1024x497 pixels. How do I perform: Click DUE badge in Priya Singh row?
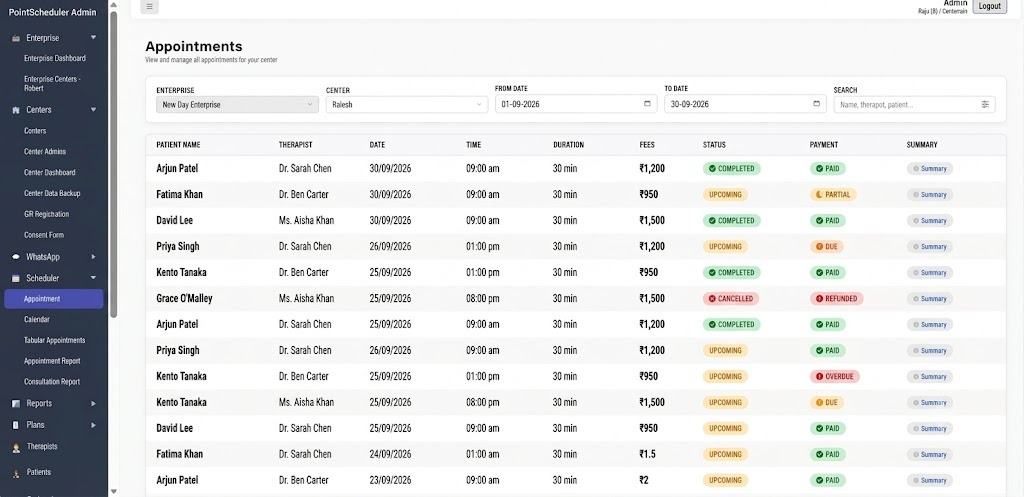(x=827, y=247)
